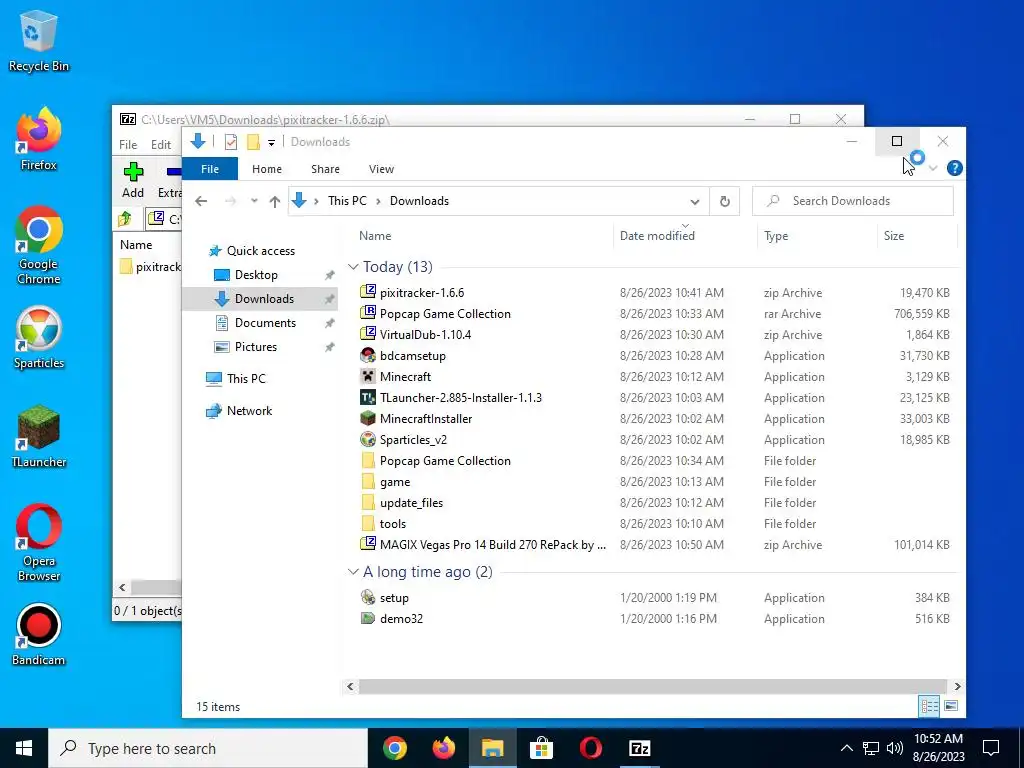Image resolution: width=1024 pixels, height=768 pixels.
Task: Collapse the Today (13) group
Action: point(353,266)
